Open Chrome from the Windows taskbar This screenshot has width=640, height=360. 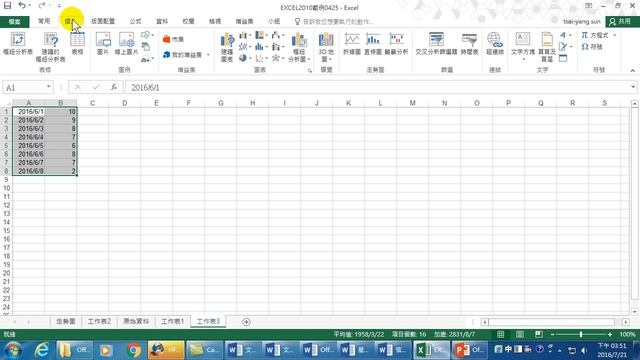pyautogui.click(x=134, y=350)
